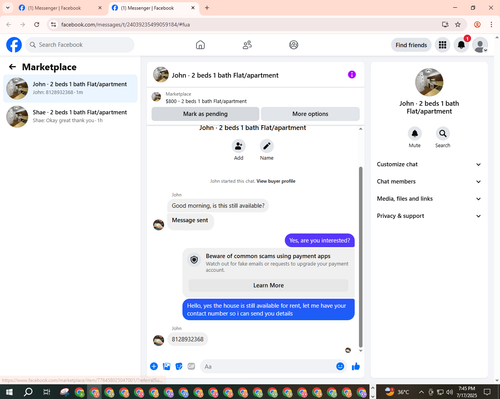The image size is (500, 399).
Task: Bookmark this page star icon
Action: coord(458,24)
